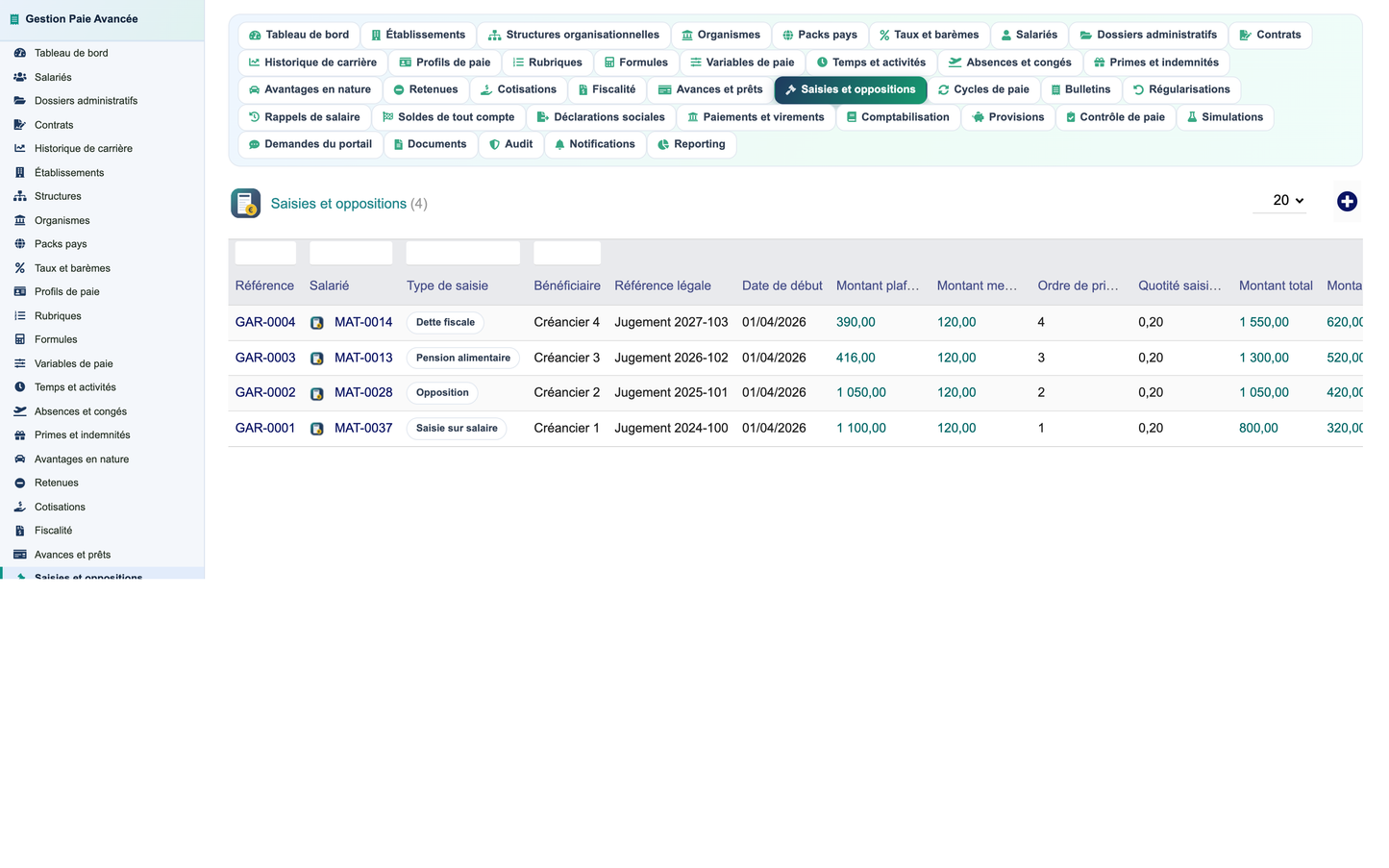
Task: Click the Structures sidebar hierarchy icon
Action: coord(19,196)
